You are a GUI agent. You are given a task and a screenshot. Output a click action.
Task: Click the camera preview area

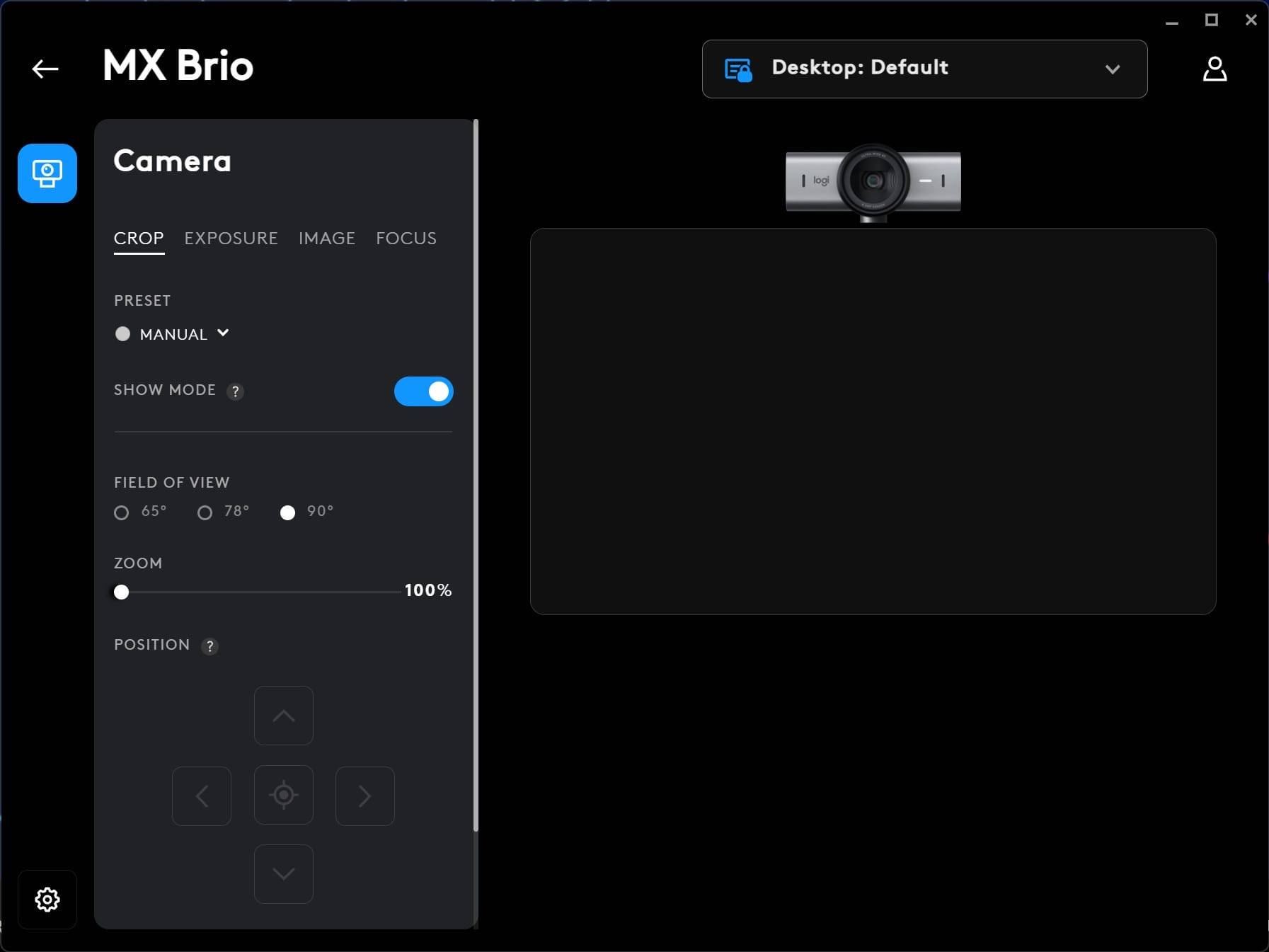point(873,421)
